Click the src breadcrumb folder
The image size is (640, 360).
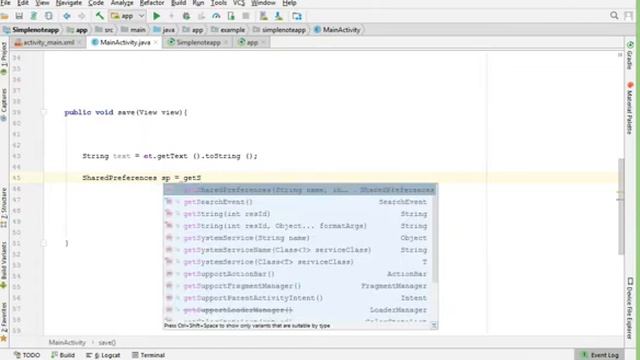click(104, 30)
